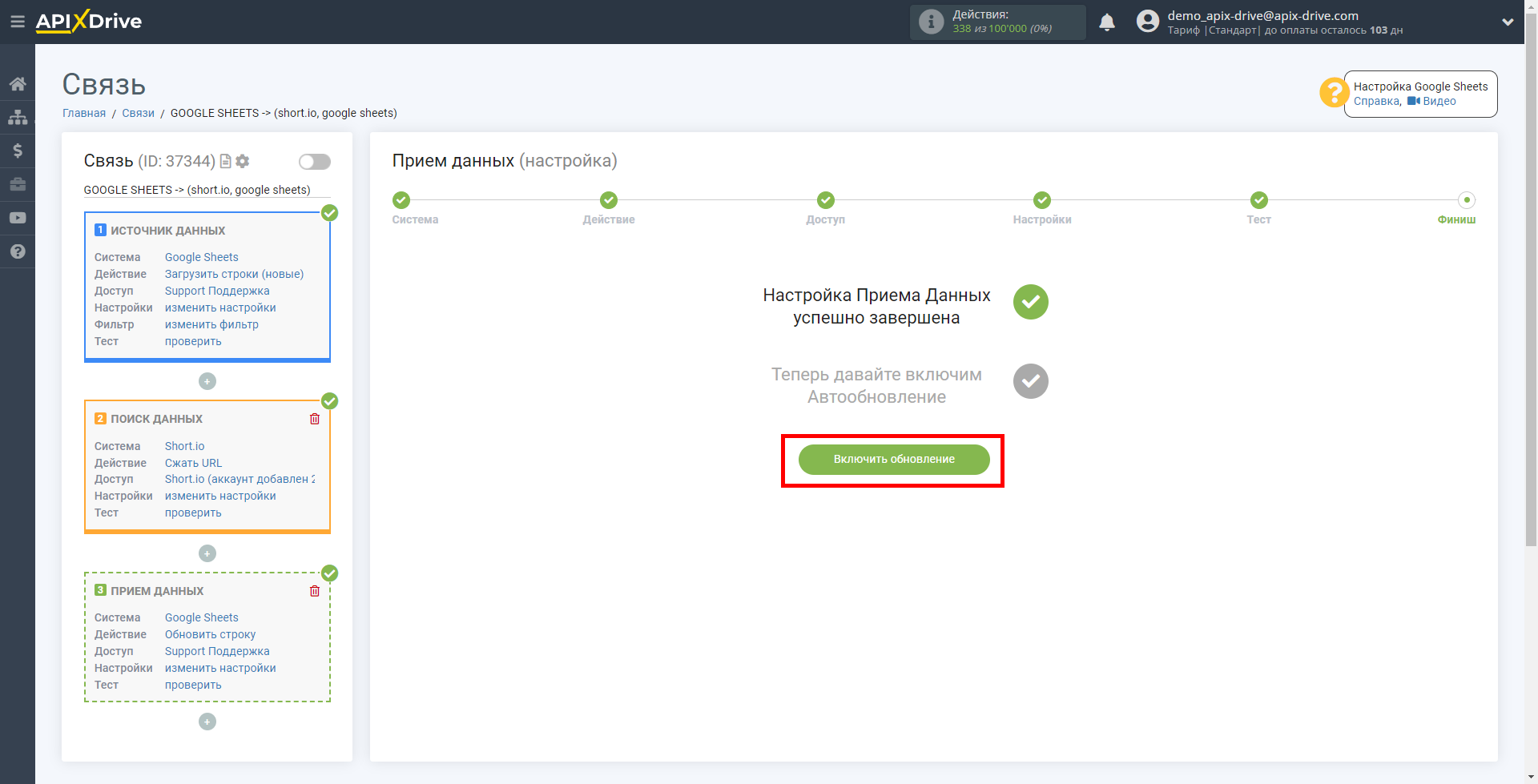The image size is (1538, 784).
Task: Click the page vertical scrollbar
Action: pyautogui.click(x=1531, y=280)
